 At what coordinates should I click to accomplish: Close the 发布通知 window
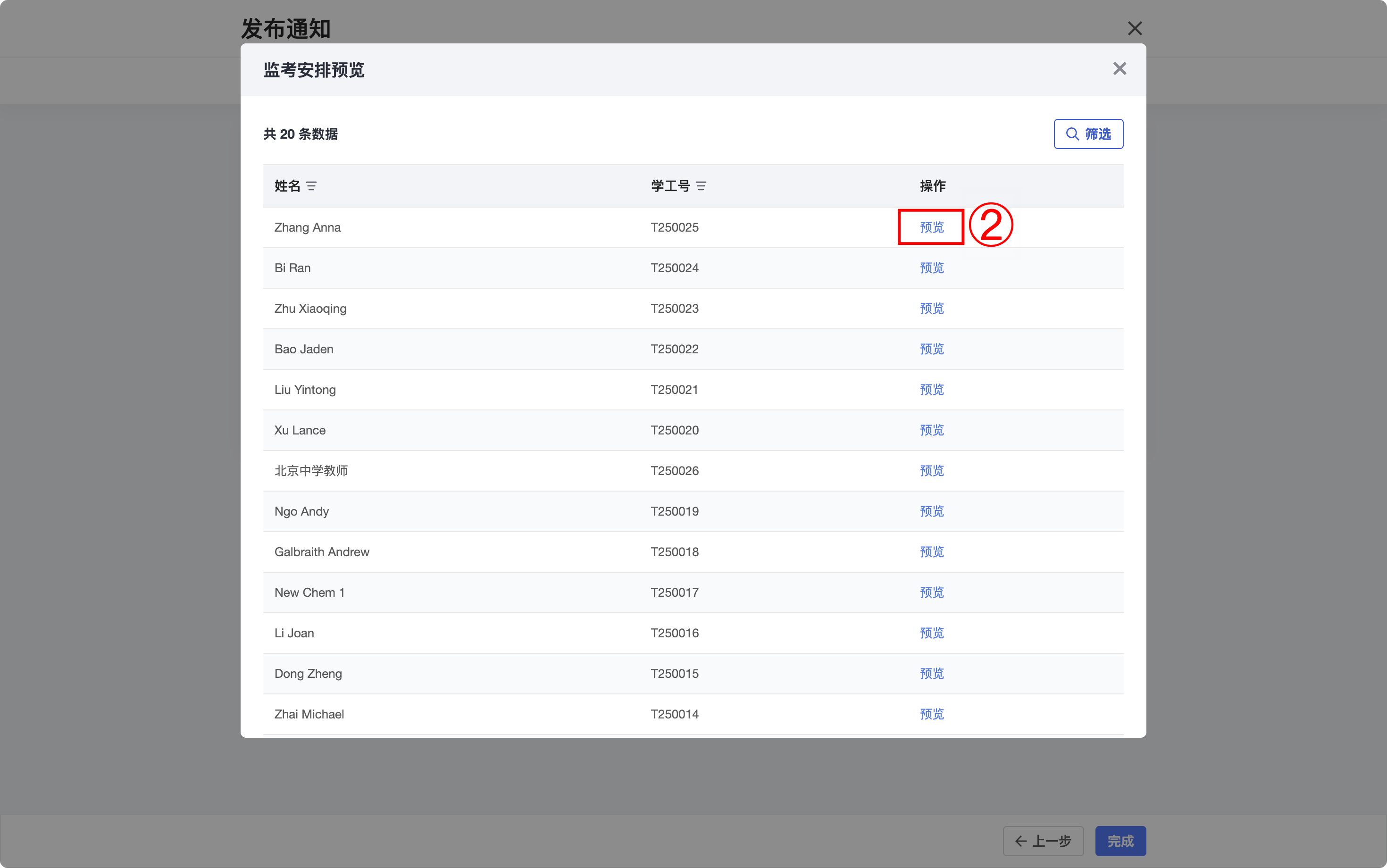click(1135, 28)
